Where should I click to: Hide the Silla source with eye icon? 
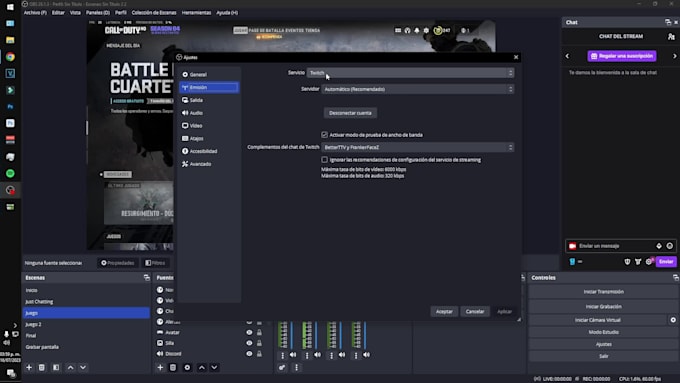249,343
